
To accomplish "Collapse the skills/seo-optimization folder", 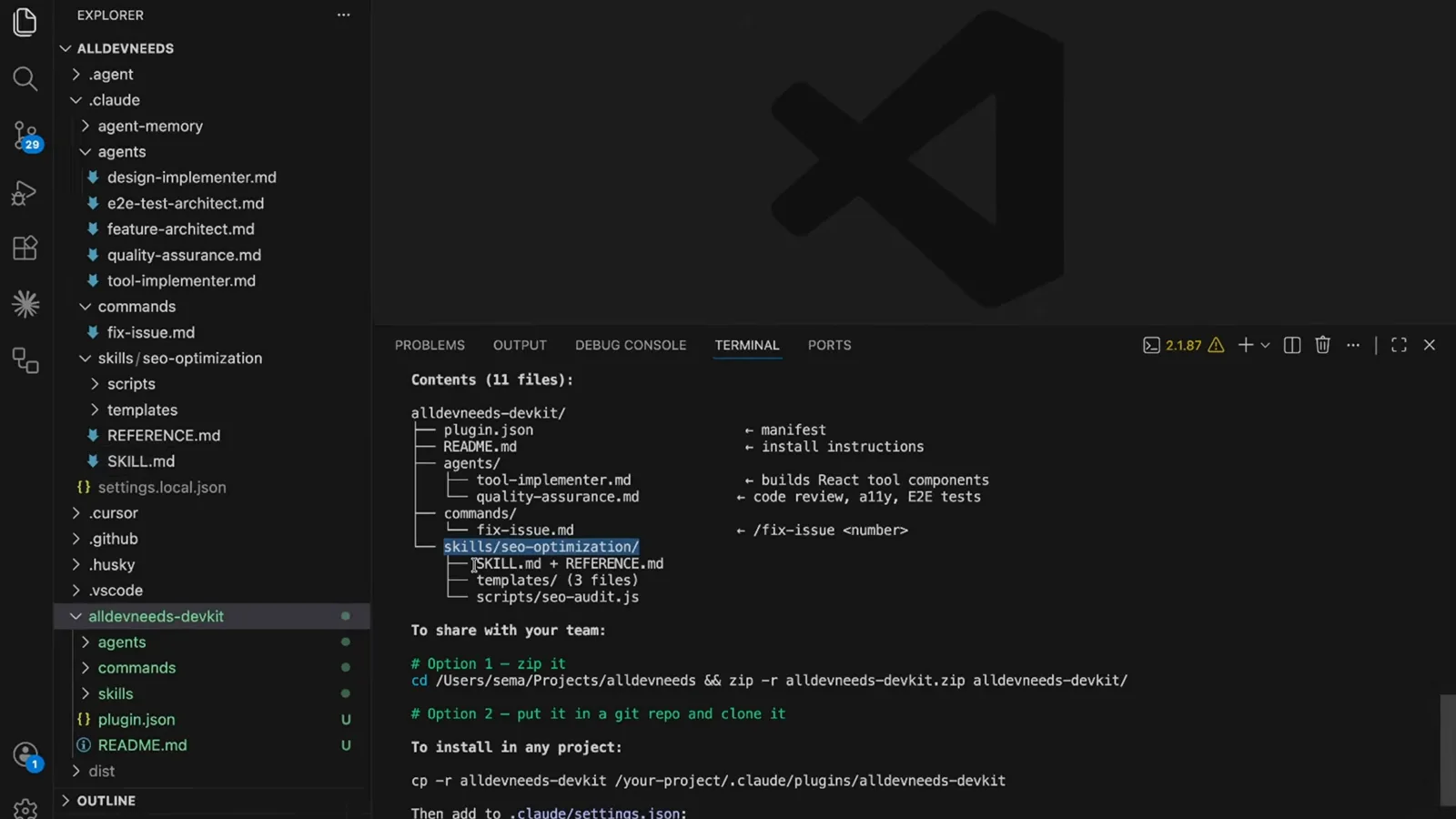I will [211, 359].
